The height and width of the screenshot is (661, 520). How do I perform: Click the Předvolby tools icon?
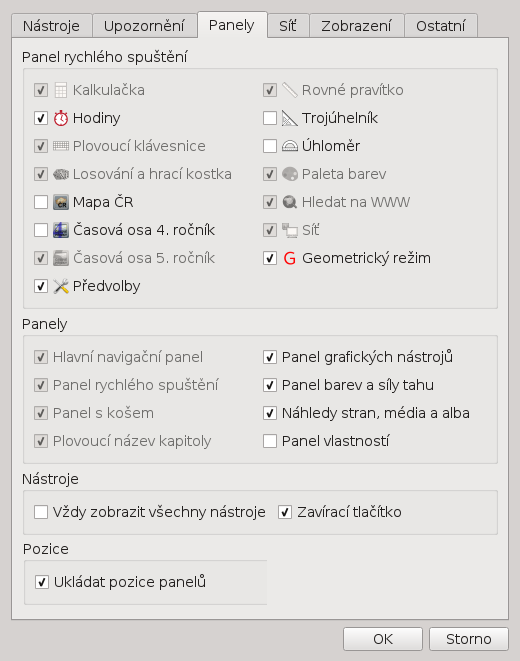(x=61, y=286)
